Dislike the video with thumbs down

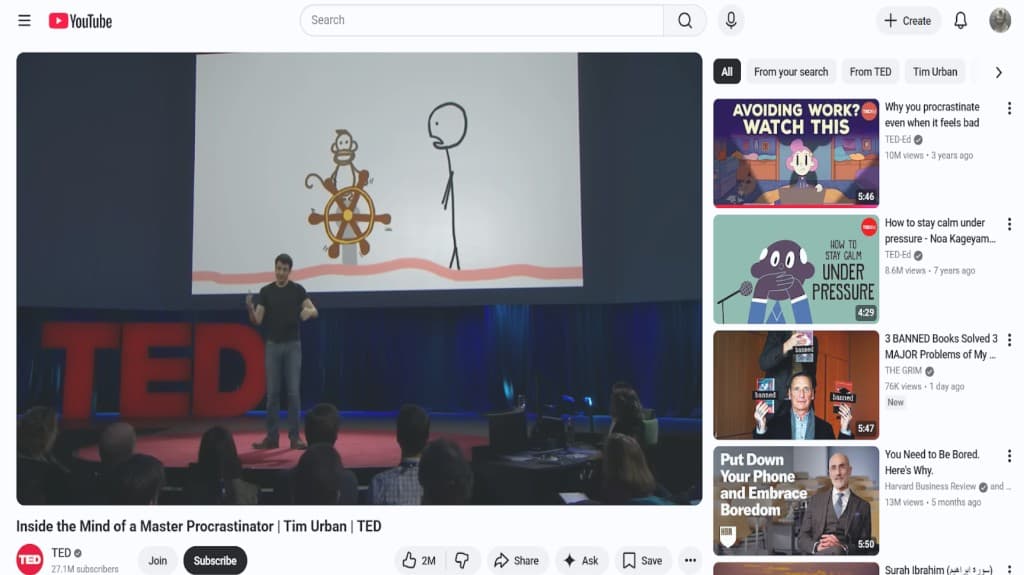click(x=462, y=560)
